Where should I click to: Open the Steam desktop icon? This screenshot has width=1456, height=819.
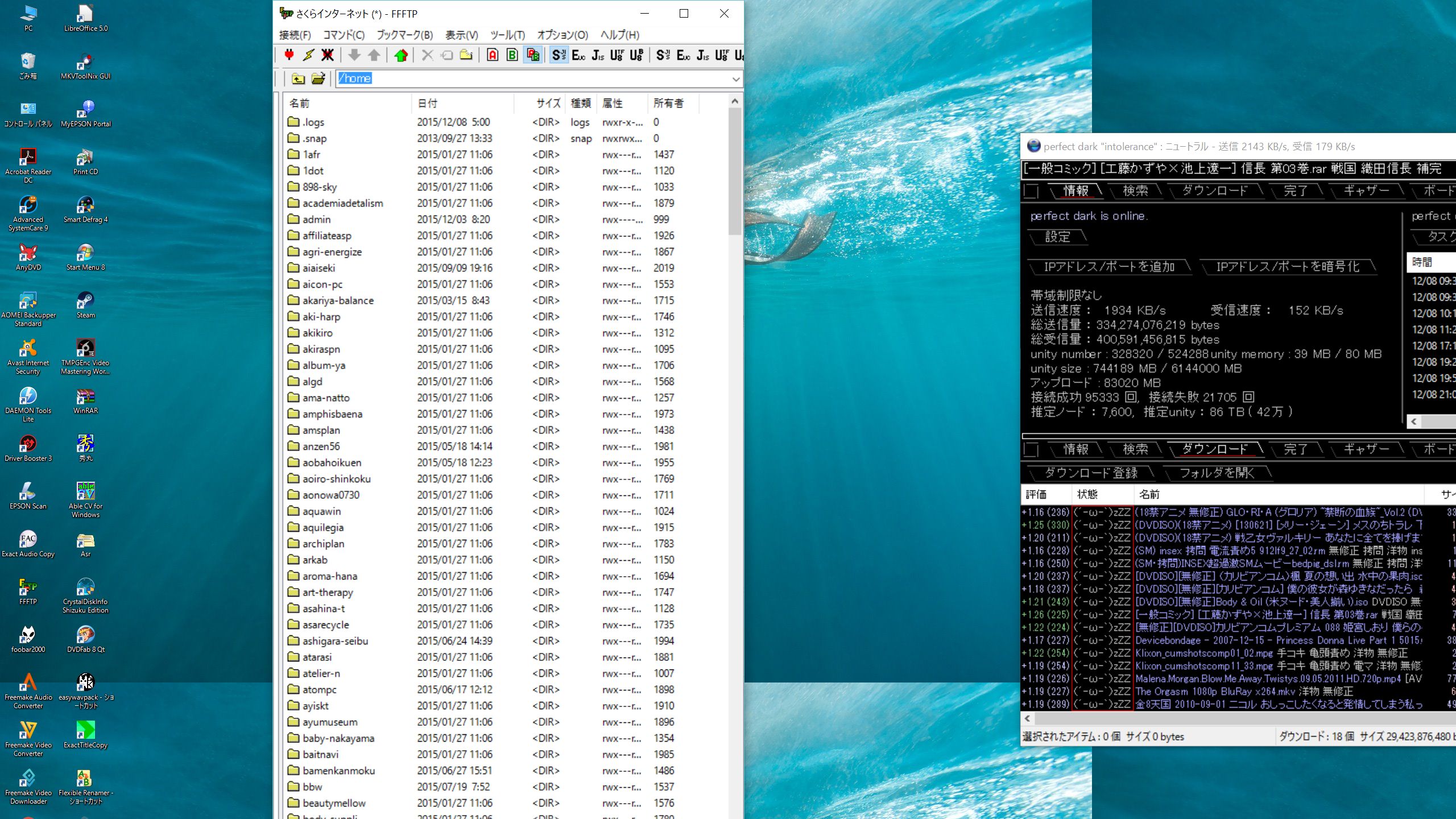coord(85,305)
